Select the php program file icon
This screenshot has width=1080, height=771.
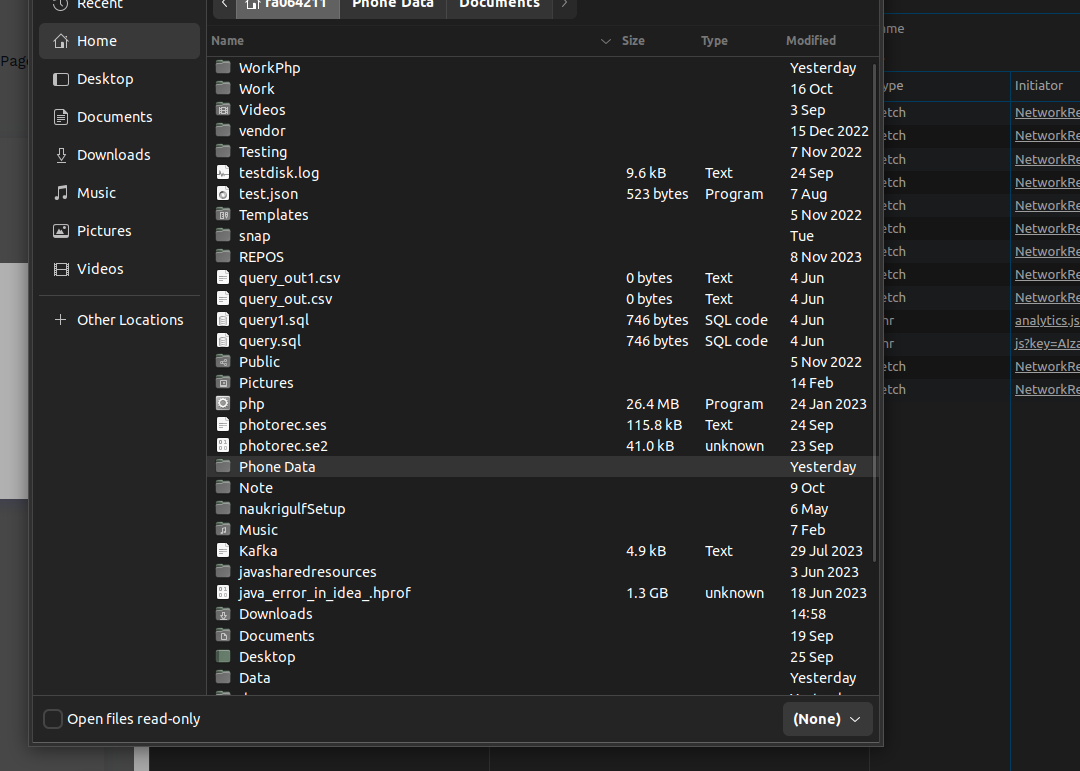tap(222, 404)
